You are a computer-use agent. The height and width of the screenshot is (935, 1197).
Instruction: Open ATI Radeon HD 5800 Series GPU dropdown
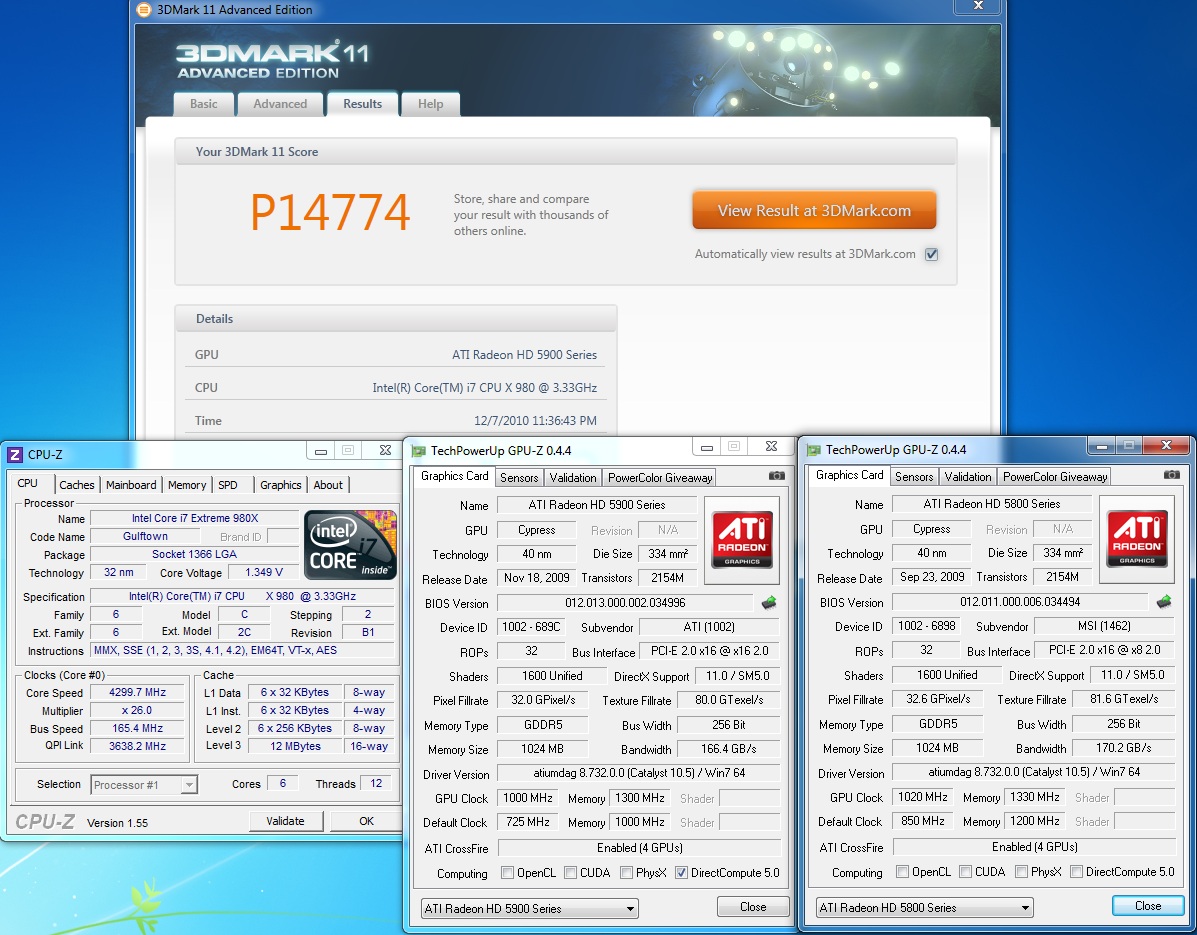coord(924,908)
